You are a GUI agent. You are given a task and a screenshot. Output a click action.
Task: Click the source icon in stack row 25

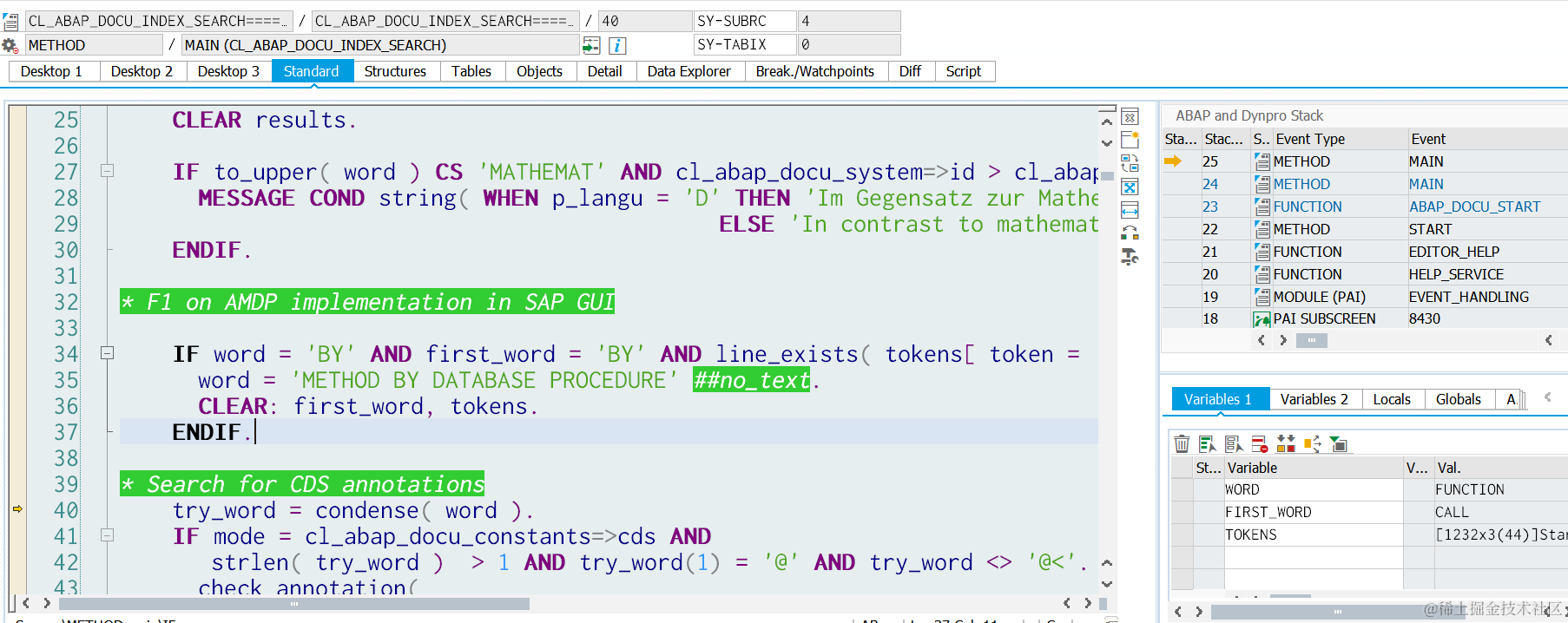[1262, 161]
